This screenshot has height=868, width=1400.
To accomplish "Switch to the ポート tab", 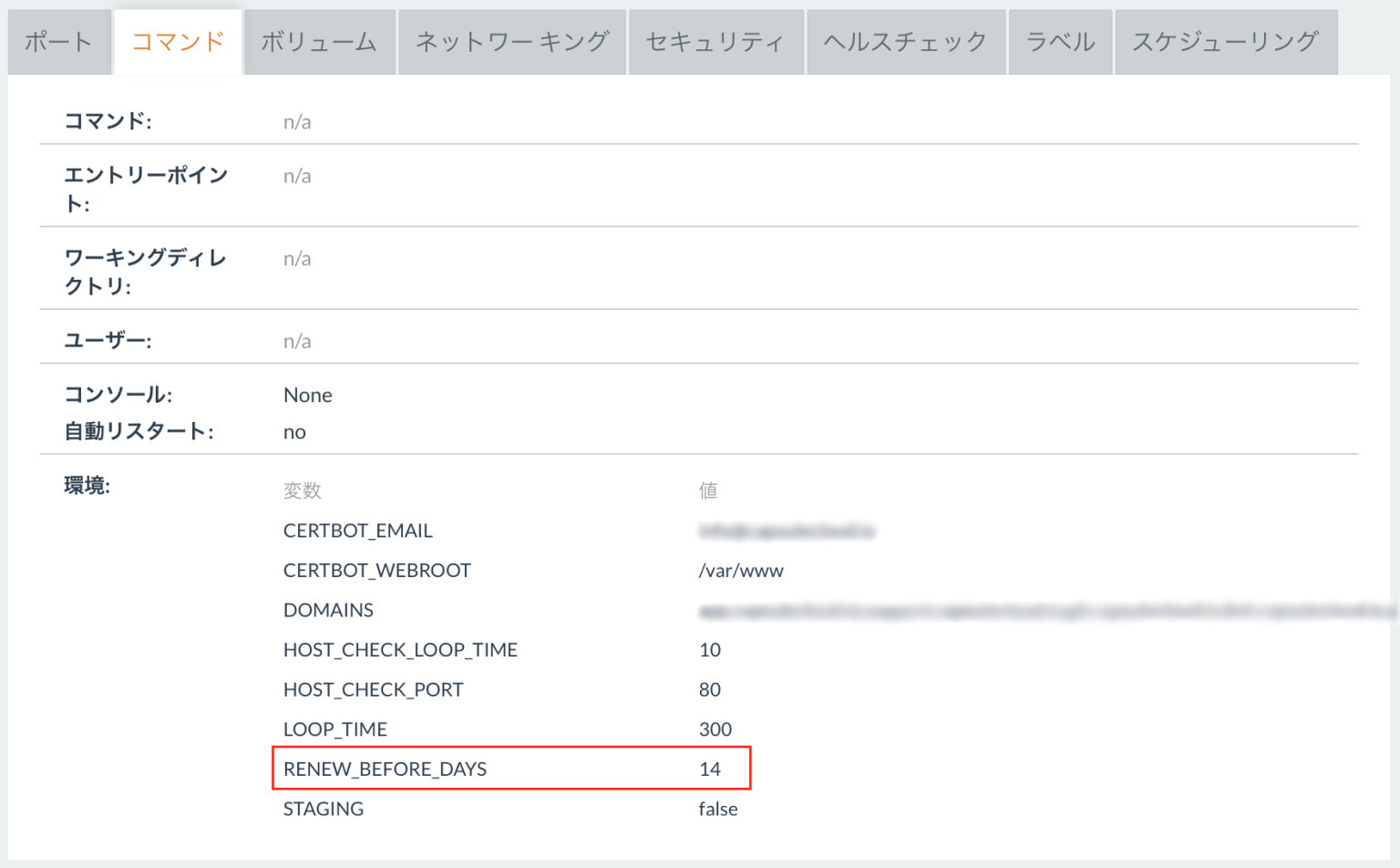I will [x=58, y=41].
